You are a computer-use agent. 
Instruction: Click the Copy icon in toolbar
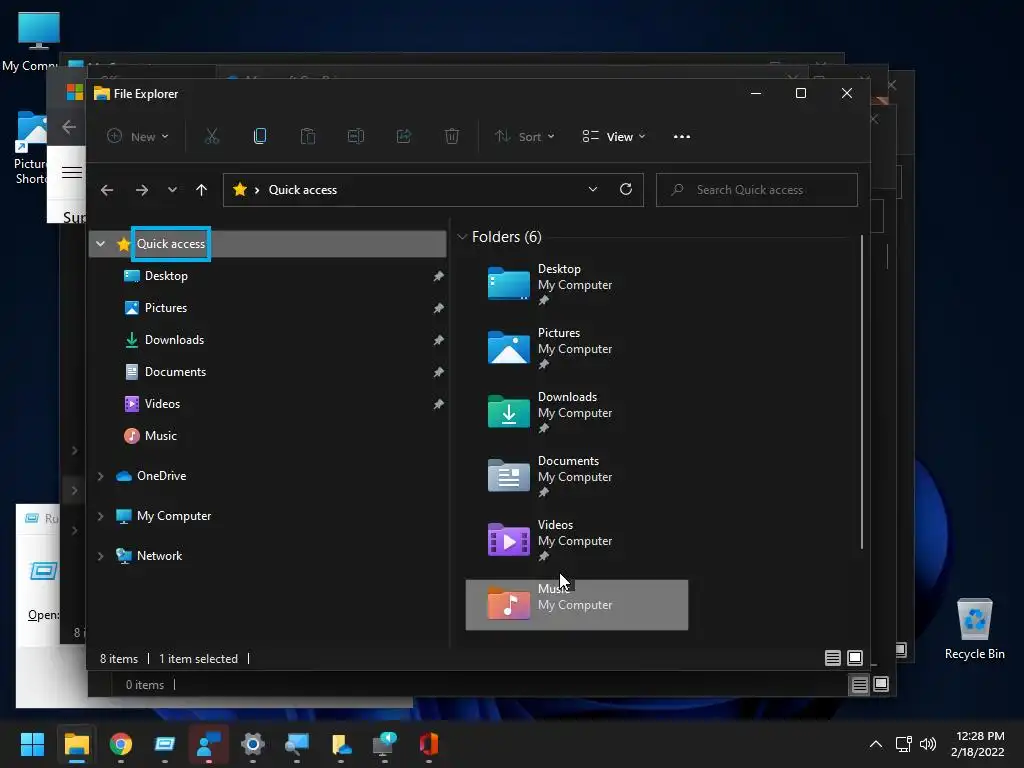pos(260,136)
